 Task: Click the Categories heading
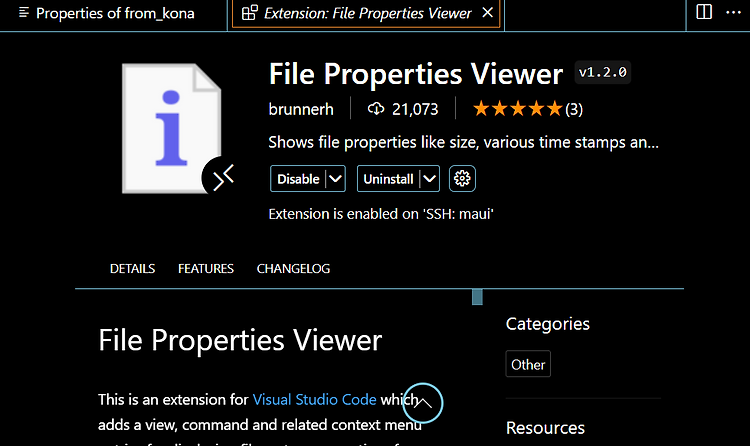(548, 324)
